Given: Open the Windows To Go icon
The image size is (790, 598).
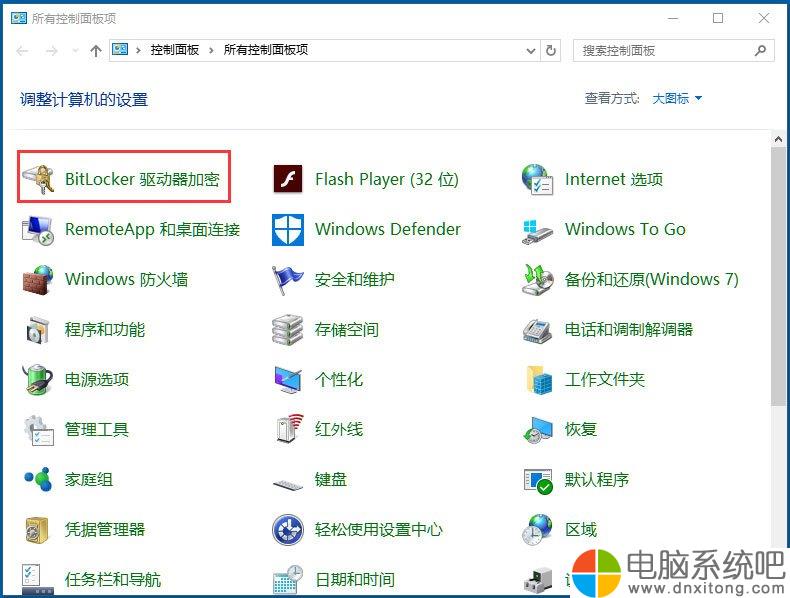Looking at the screenshot, I should pos(537,231).
